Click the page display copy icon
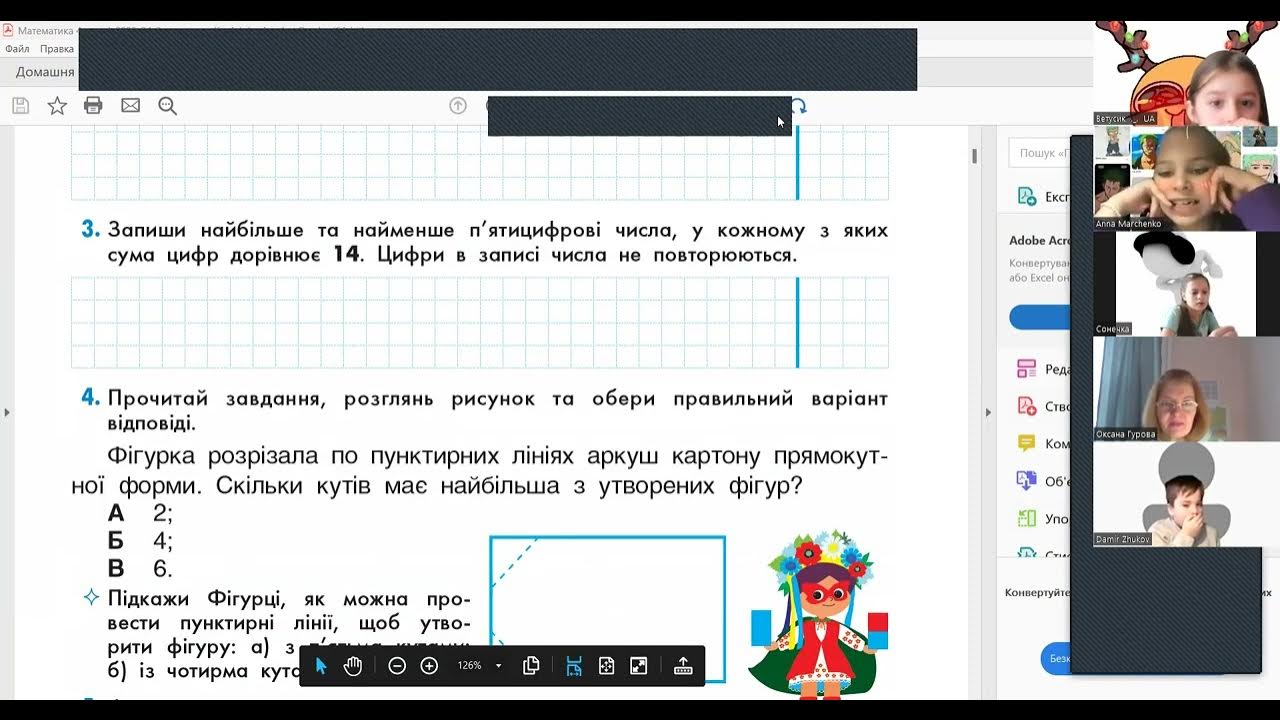Screen dimensions: 1280x720 pyautogui.click(x=531, y=666)
